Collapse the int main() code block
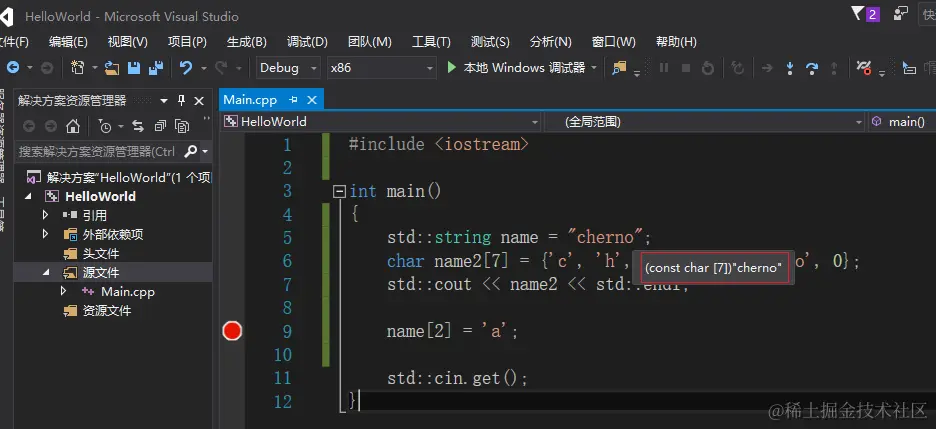Viewport: 936px width, 429px height. pos(339,192)
